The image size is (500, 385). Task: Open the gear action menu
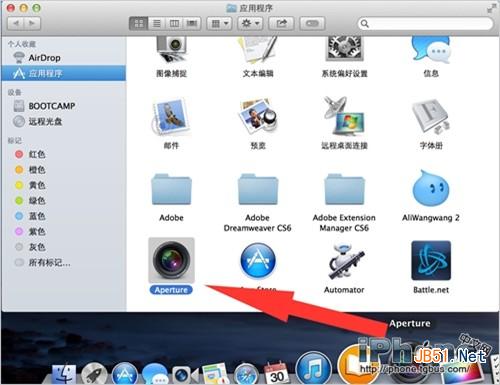pos(250,23)
